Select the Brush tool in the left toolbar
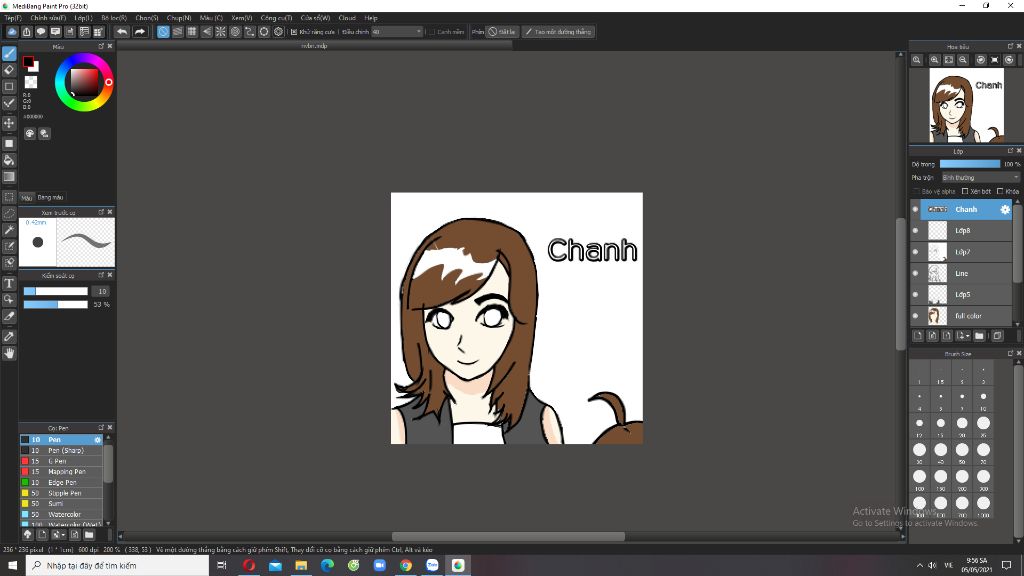 pyautogui.click(x=9, y=54)
